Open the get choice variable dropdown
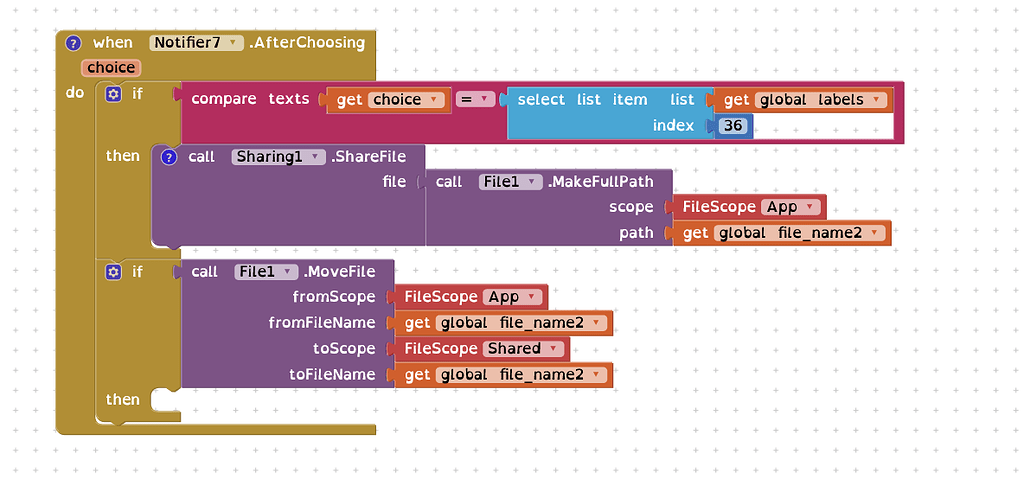 (406, 100)
